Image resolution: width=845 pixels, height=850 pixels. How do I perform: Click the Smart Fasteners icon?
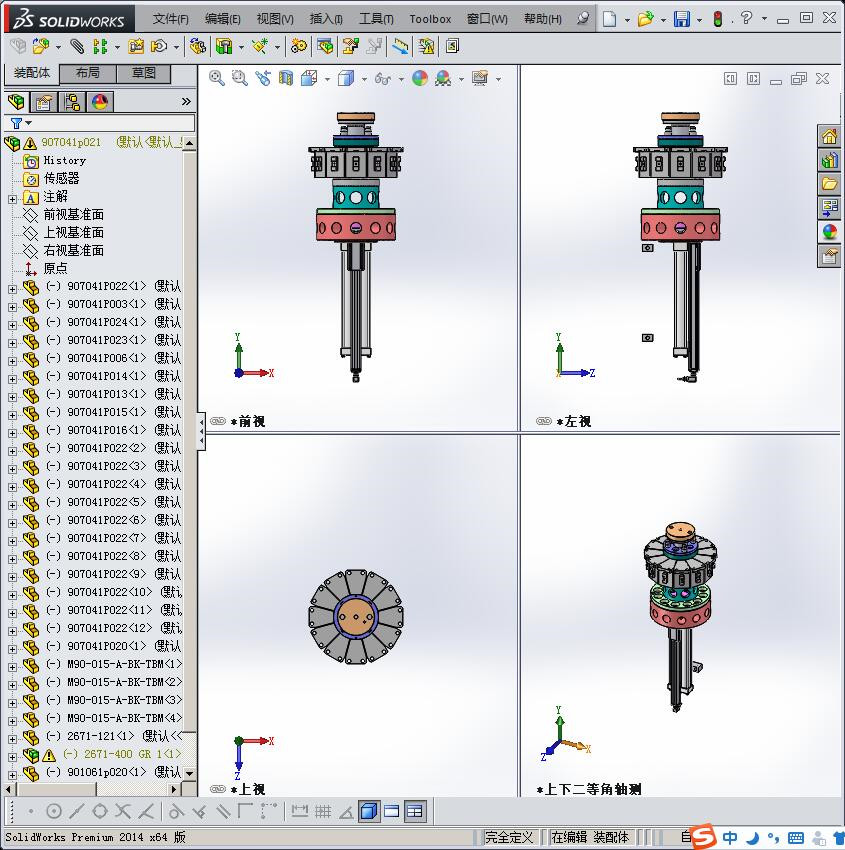click(x=136, y=46)
